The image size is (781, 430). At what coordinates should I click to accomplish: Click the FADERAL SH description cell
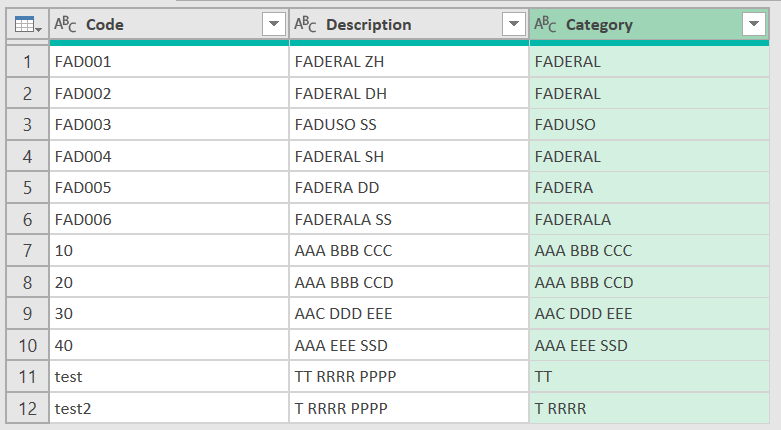pyautogui.click(x=409, y=156)
